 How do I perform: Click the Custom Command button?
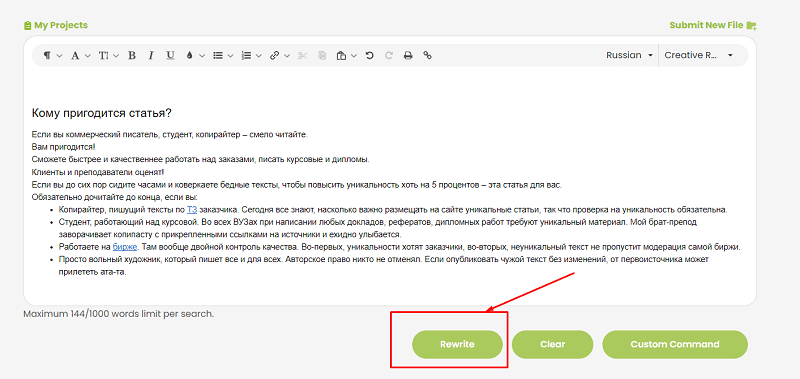click(675, 344)
